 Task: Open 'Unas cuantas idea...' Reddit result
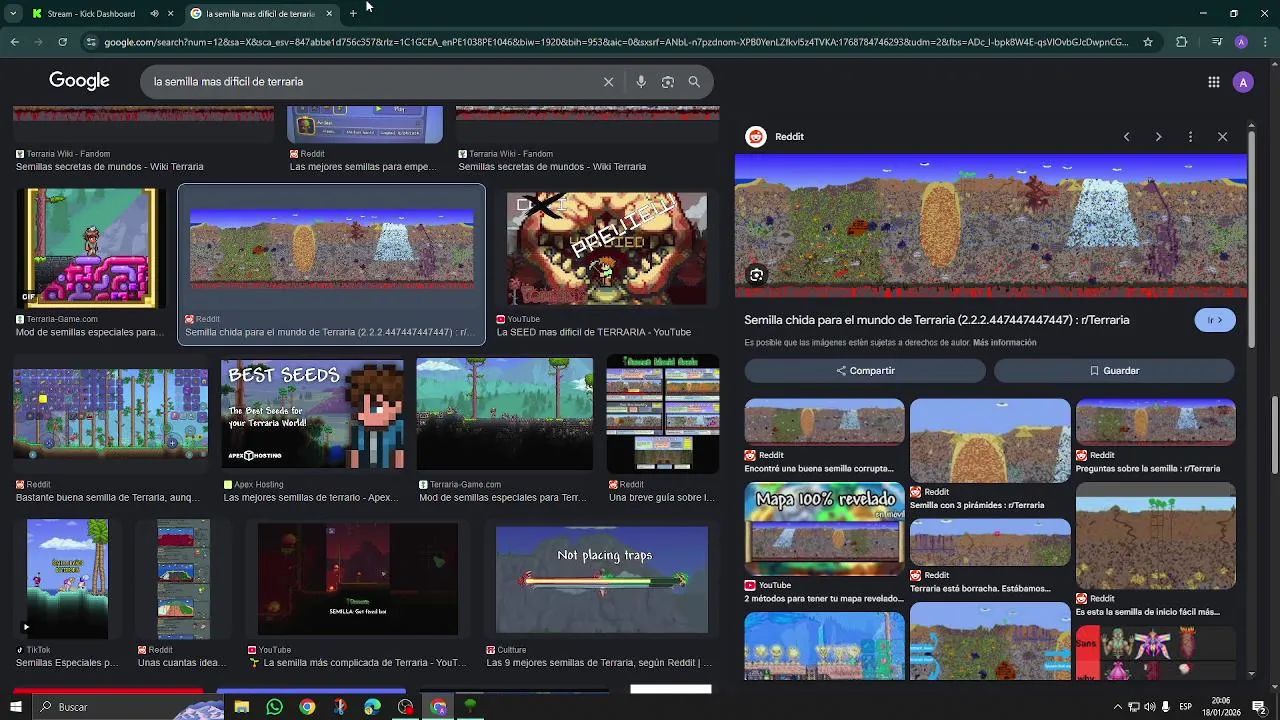coord(183,580)
